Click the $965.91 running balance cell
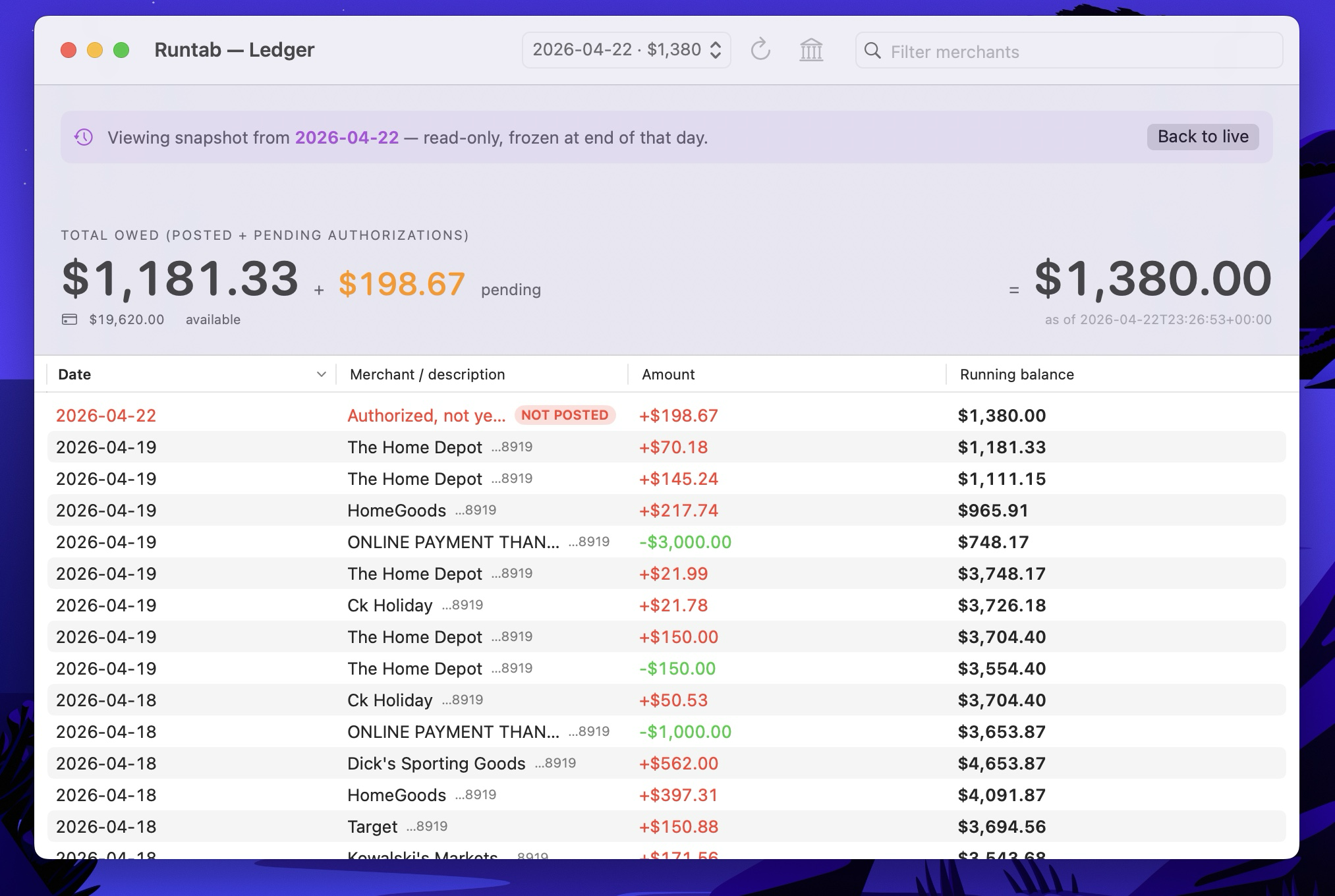The width and height of the screenshot is (1335, 896). (x=993, y=511)
